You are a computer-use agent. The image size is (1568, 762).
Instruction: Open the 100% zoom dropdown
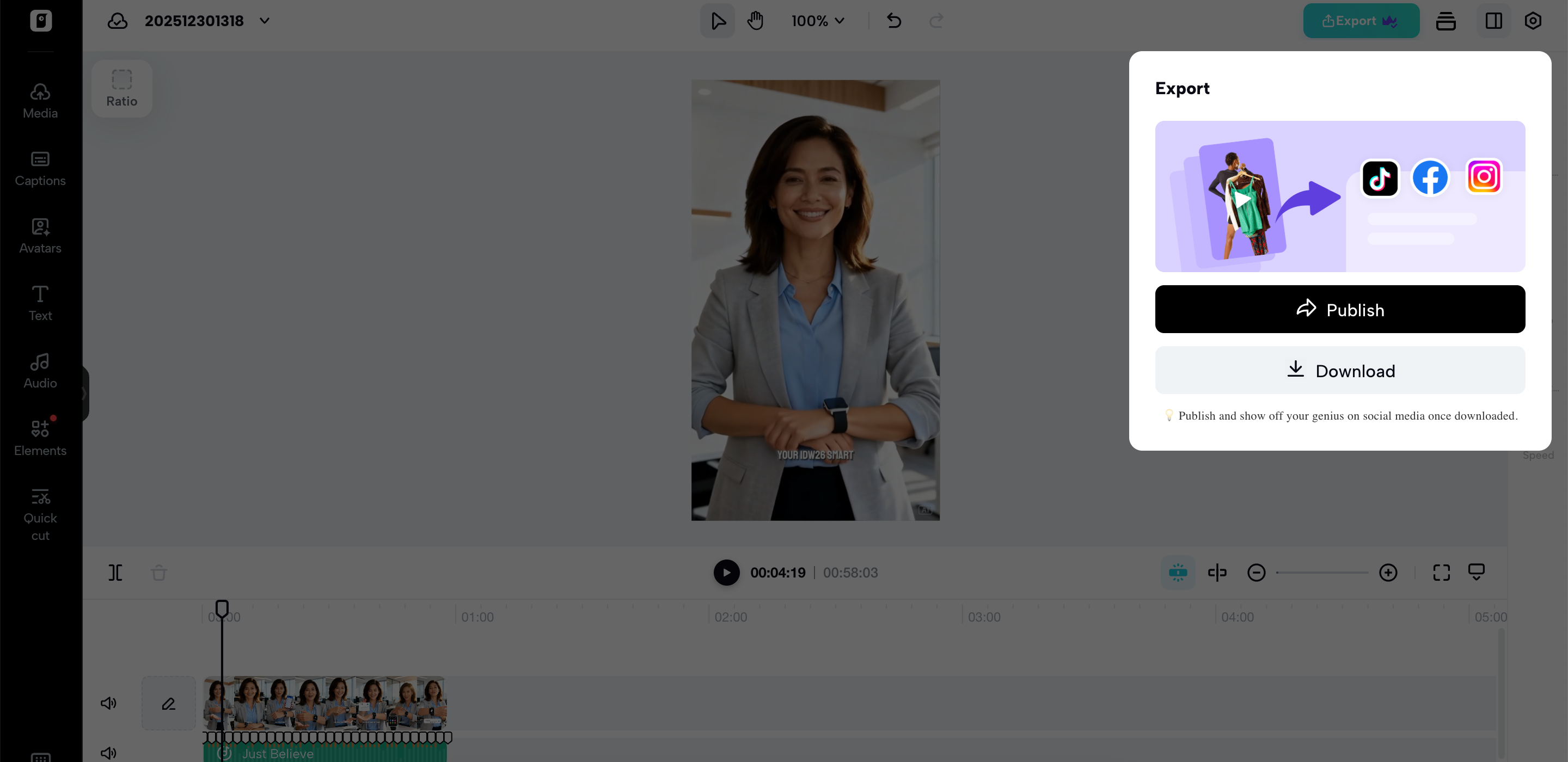tap(817, 21)
